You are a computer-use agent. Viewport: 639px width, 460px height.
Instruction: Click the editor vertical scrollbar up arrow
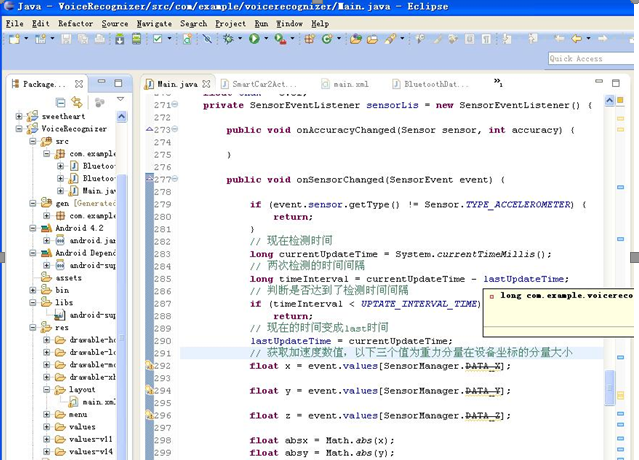point(609,100)
